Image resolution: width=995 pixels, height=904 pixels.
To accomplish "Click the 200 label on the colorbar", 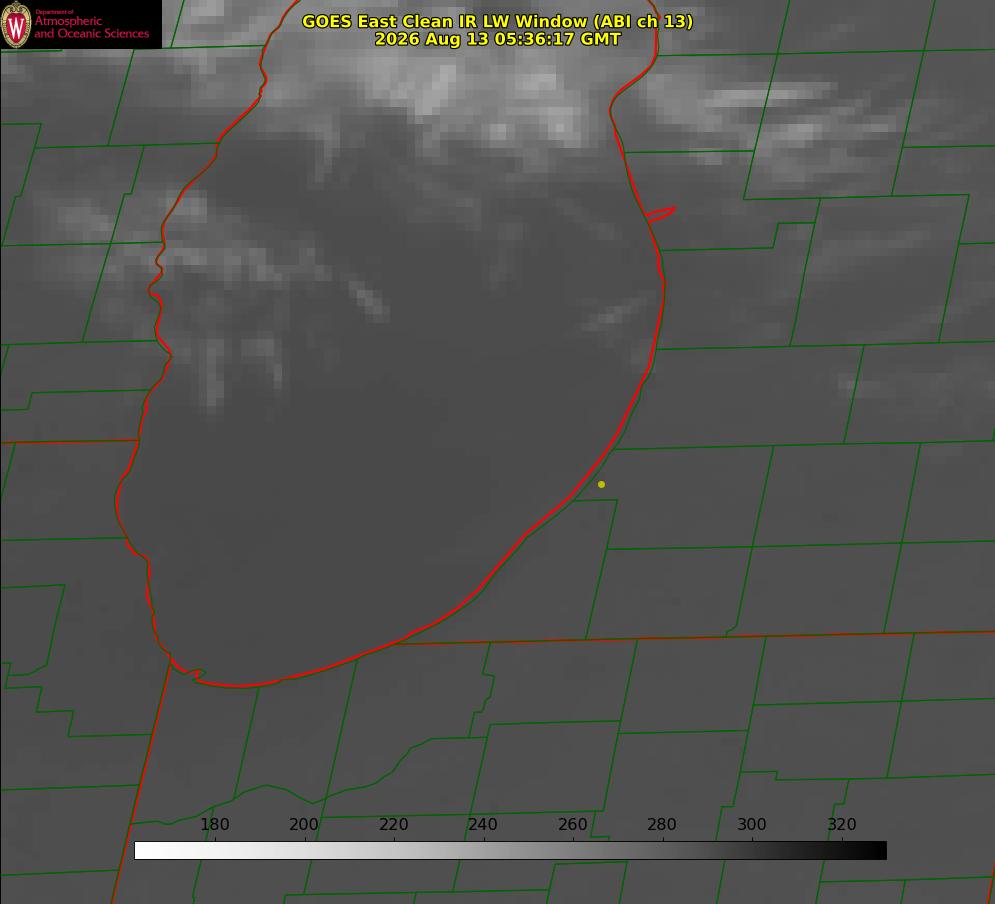I will (304, 824).
